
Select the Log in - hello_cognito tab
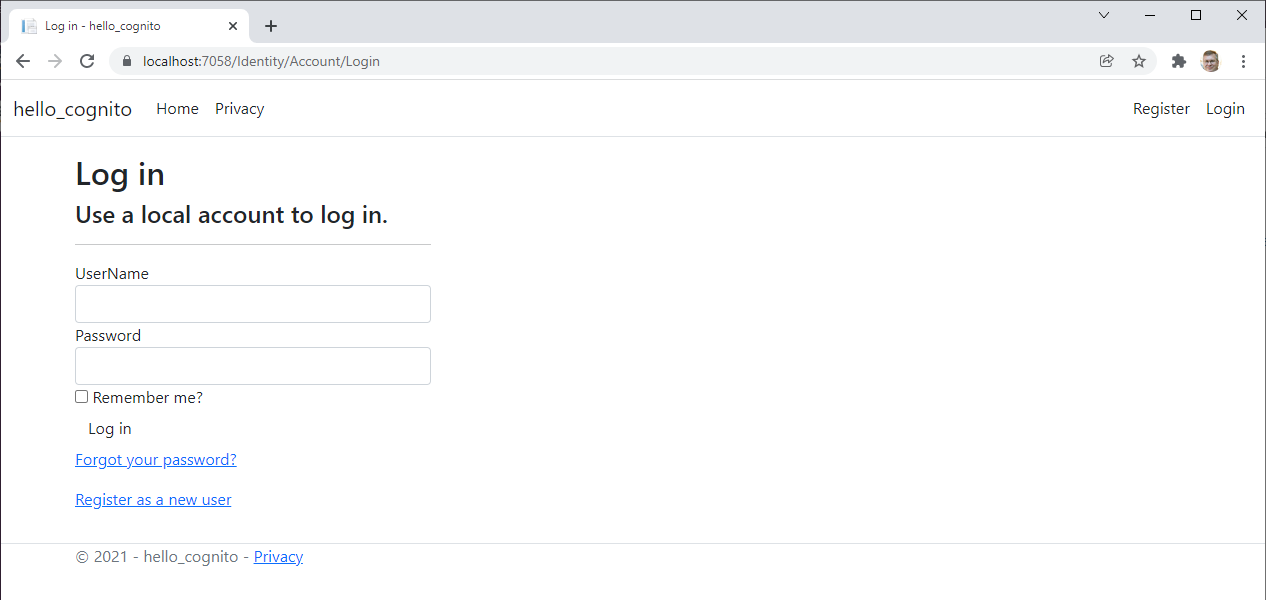coord(128,26)
